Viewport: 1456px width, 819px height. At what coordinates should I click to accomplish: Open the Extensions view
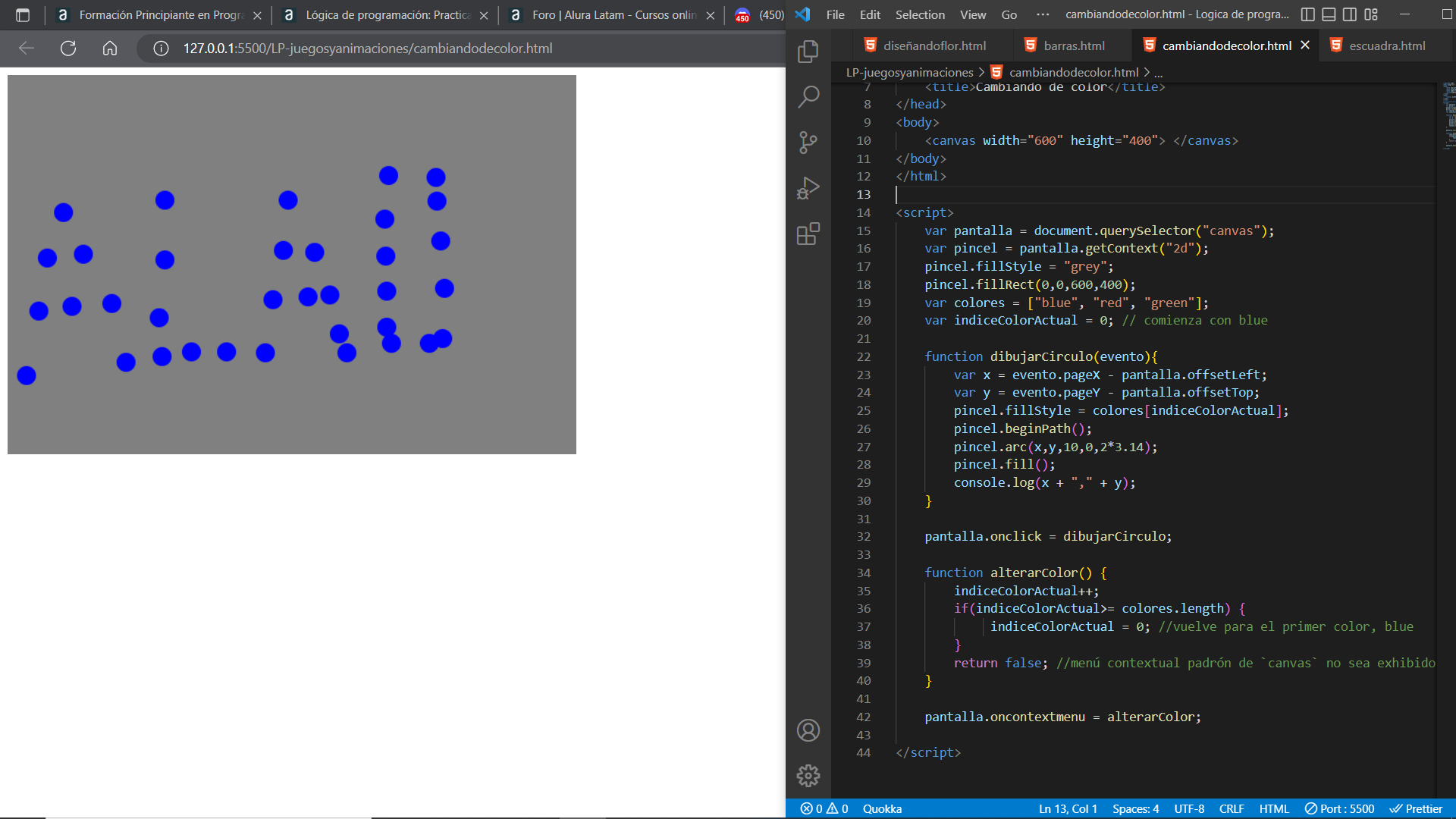[x=808, y=234]
